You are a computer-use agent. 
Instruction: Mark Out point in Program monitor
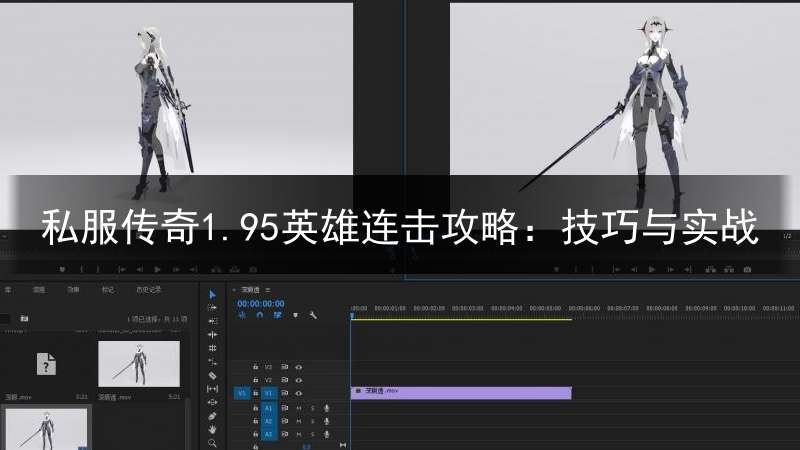tap(592, 269)
